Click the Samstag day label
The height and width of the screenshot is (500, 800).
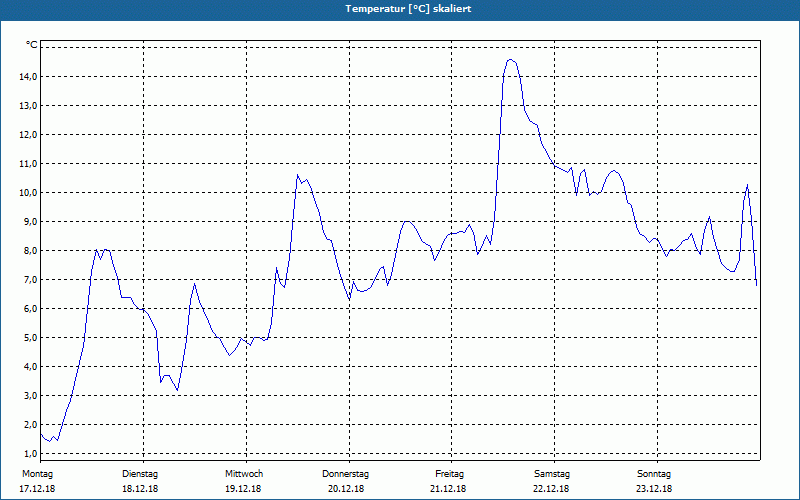[x=552, y=474]
